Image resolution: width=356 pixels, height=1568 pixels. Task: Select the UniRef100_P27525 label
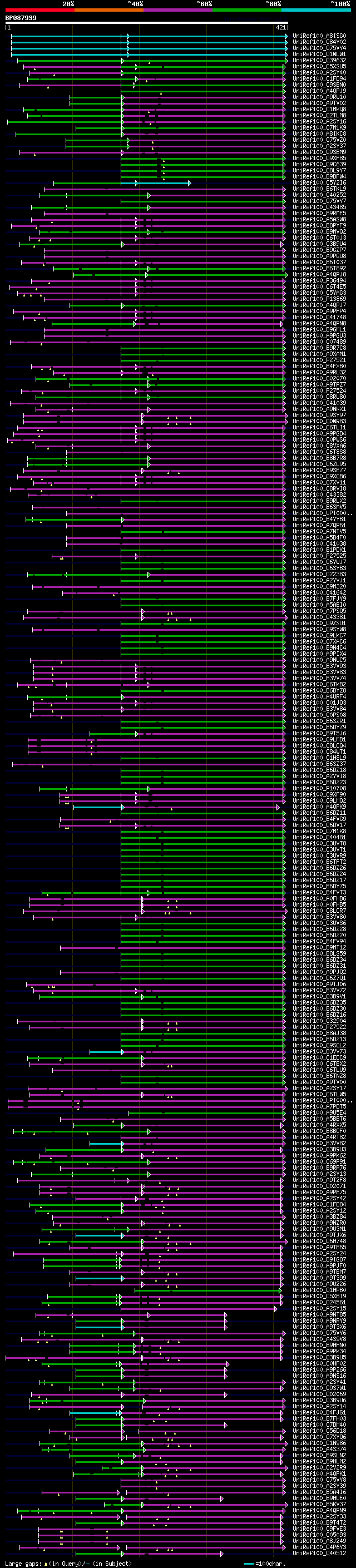[319, 556]
